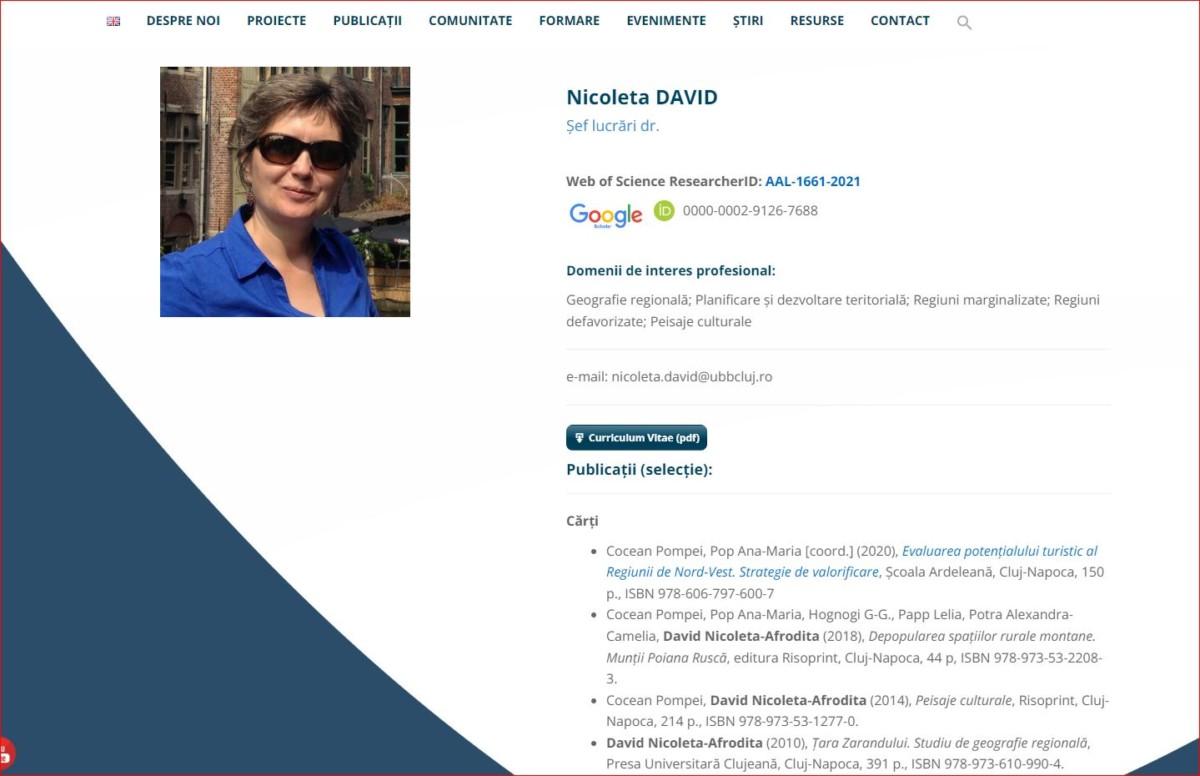1200x776 pixels.
Task: Open the DESPRE NOI menu
Action: coord(183,21)
